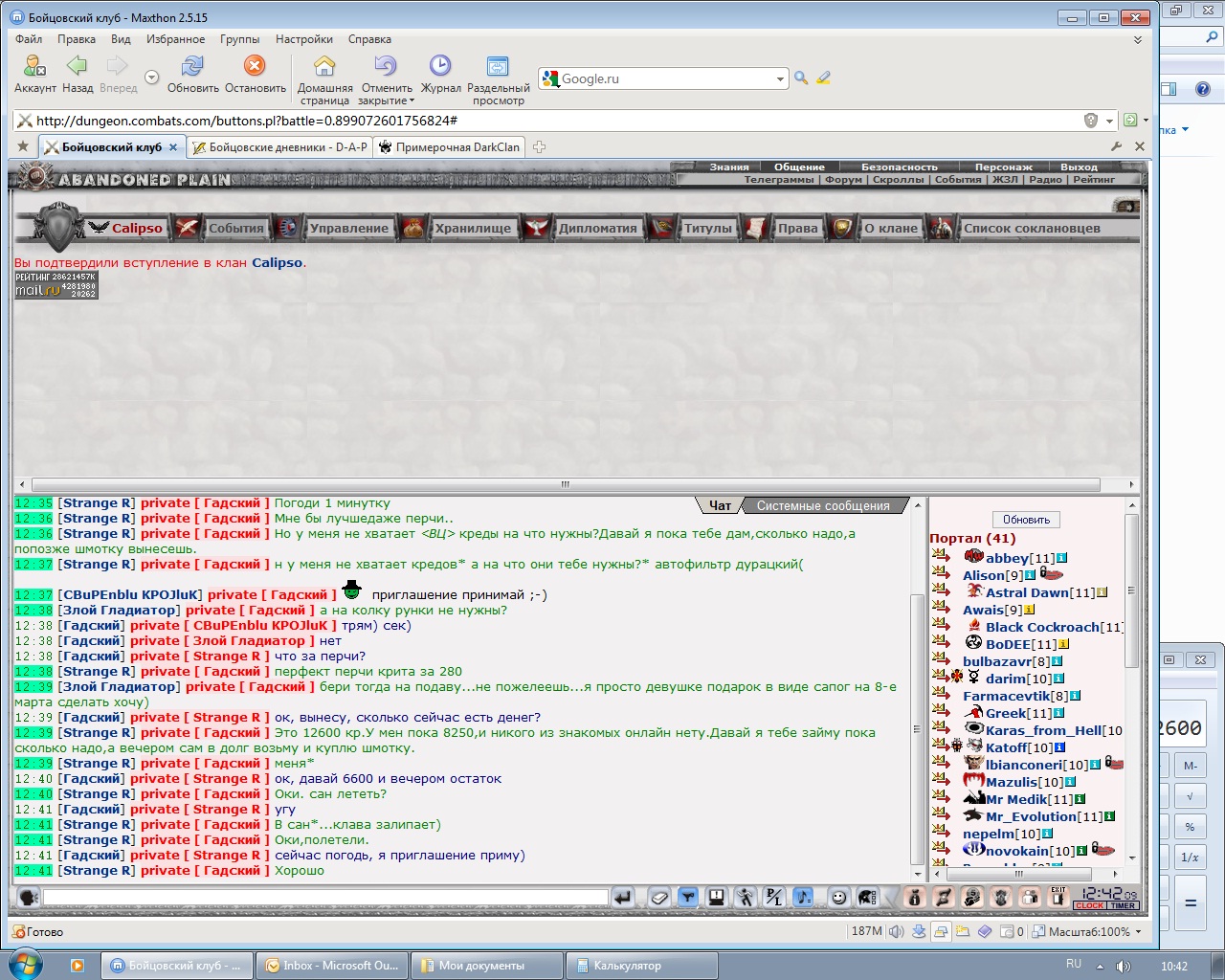Screen dimensions: 1225x980
Task: Click the chat message input field
Action: click(325, 897)
